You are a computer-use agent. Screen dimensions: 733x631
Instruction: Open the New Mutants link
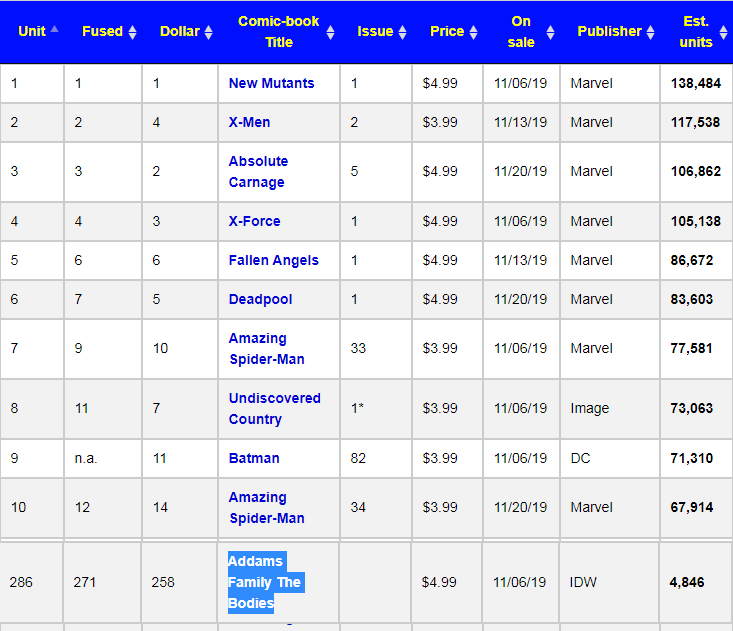tap(271, 83)
